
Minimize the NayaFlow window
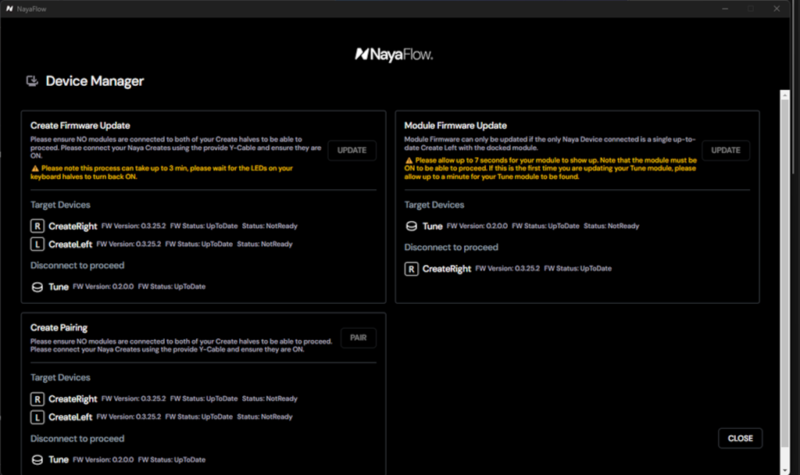pyautogui.click(x=725, y=9)
